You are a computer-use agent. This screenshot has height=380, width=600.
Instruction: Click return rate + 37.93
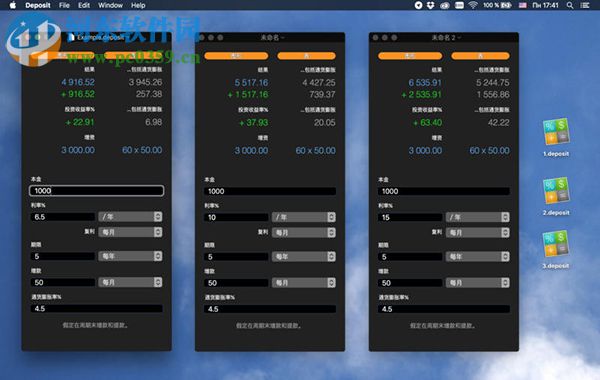253,122
